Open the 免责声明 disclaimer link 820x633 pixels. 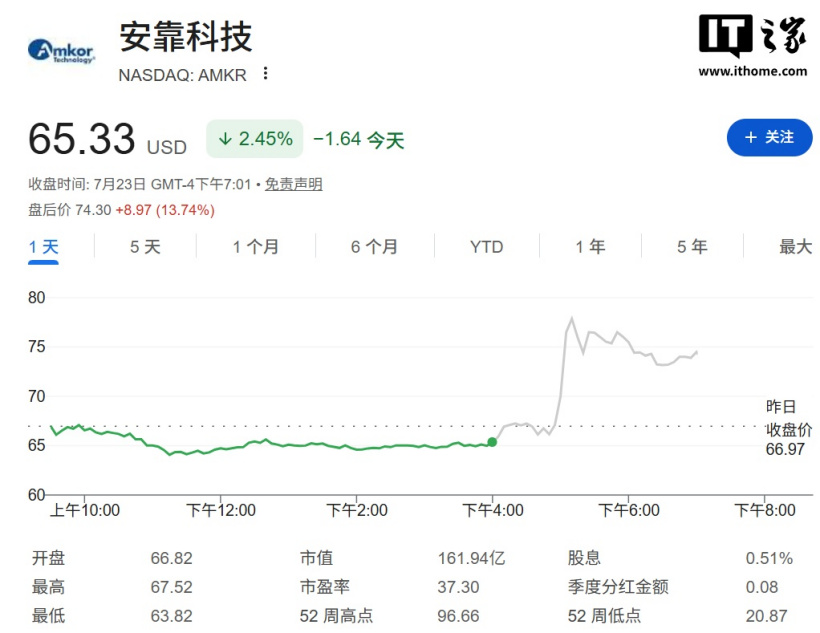(293, 184)
